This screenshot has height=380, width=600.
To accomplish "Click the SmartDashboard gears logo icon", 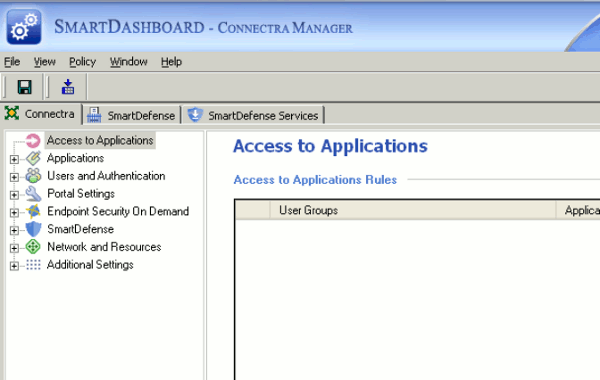I will [x=24, y=27].
